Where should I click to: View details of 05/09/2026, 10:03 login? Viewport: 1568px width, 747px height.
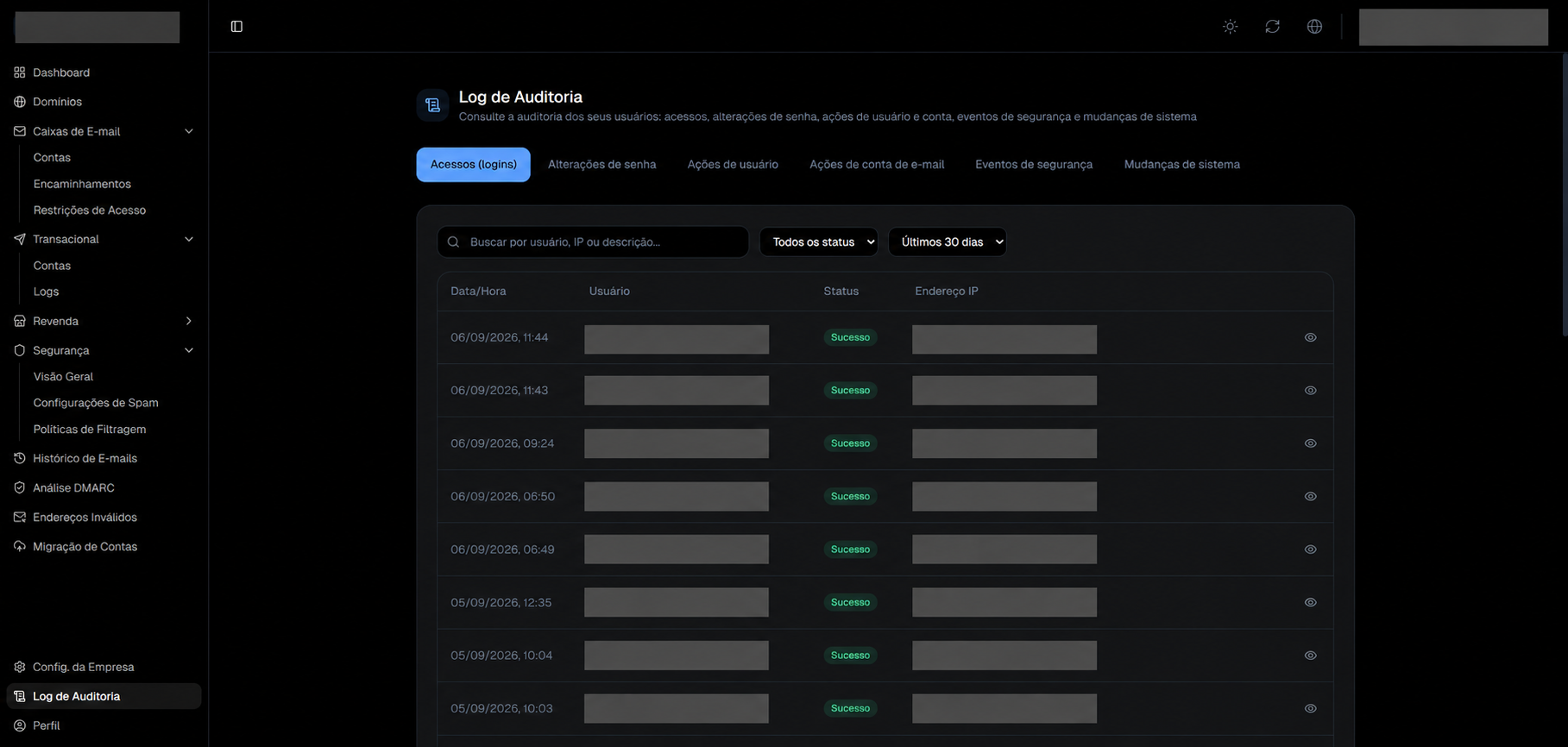[x=1310, y=708]
